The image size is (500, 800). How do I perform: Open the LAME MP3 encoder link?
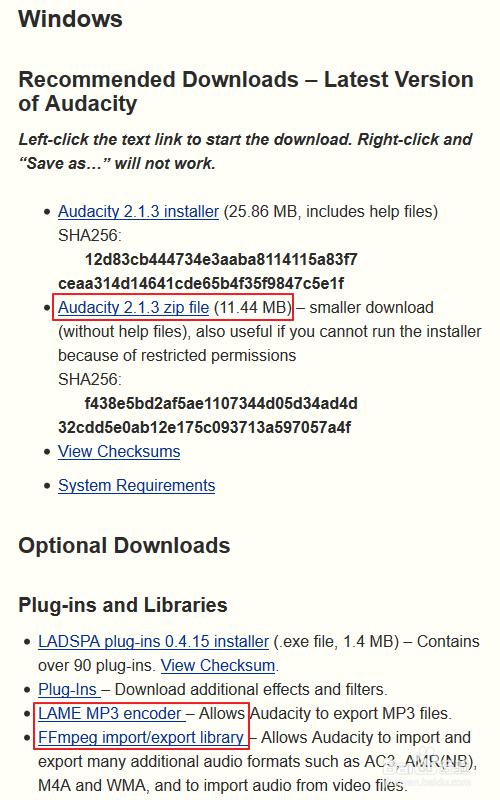[x=110, y=713]
